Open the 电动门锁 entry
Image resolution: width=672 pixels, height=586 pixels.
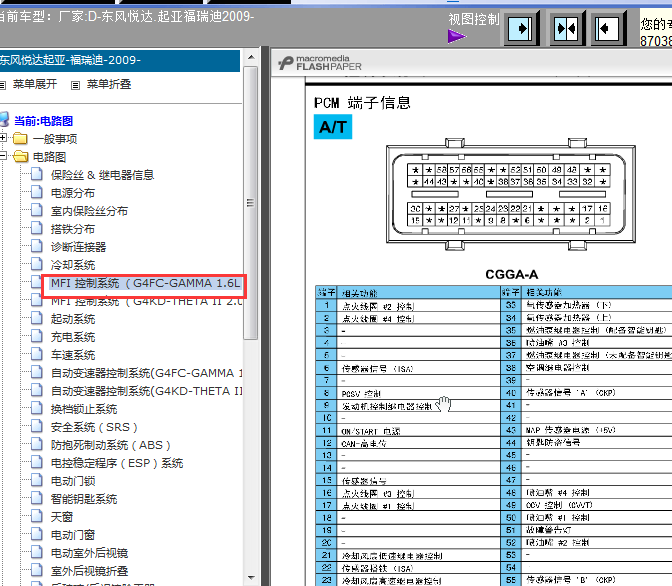pyautogui.click(x=72, y=481)
